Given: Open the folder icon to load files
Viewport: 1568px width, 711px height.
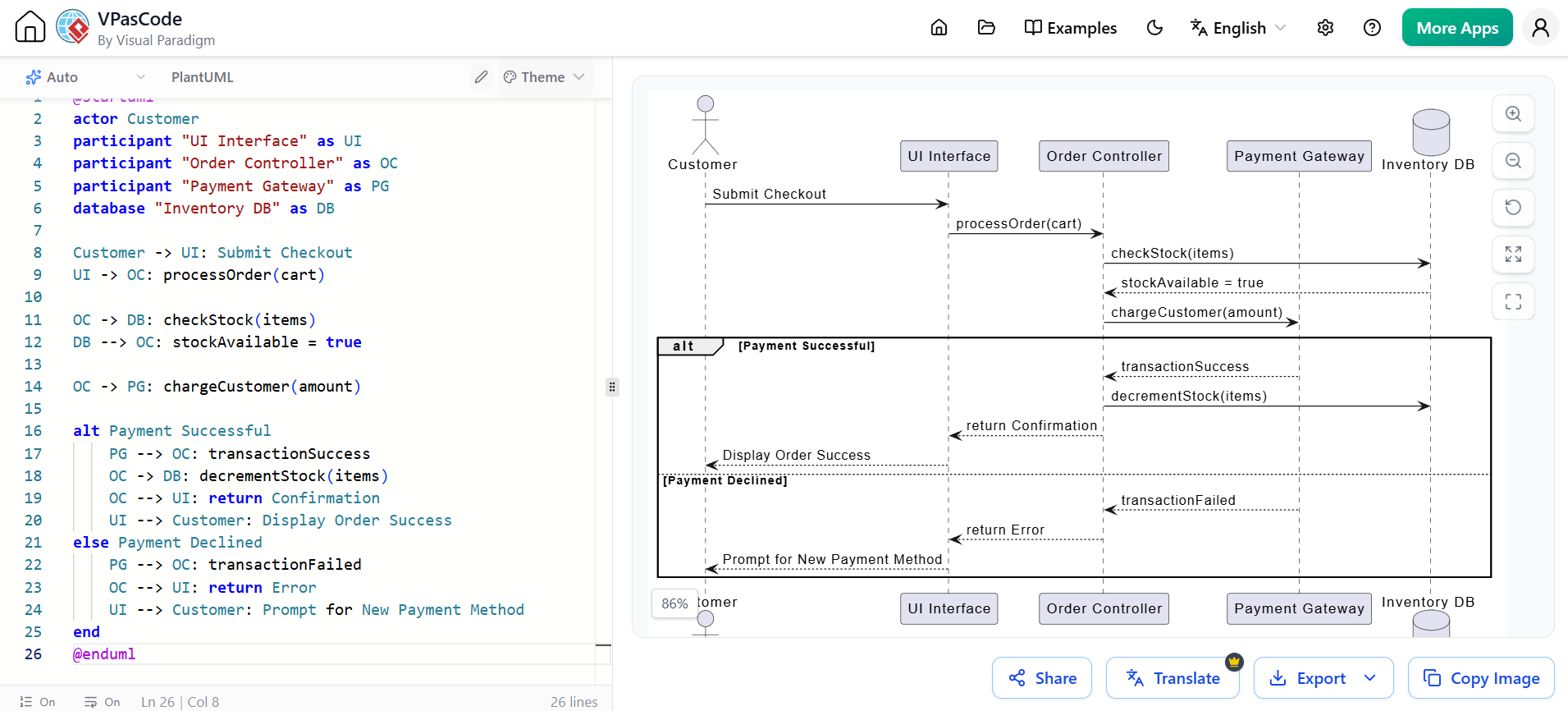Looking at the screenshot, I should coord(986,28).
